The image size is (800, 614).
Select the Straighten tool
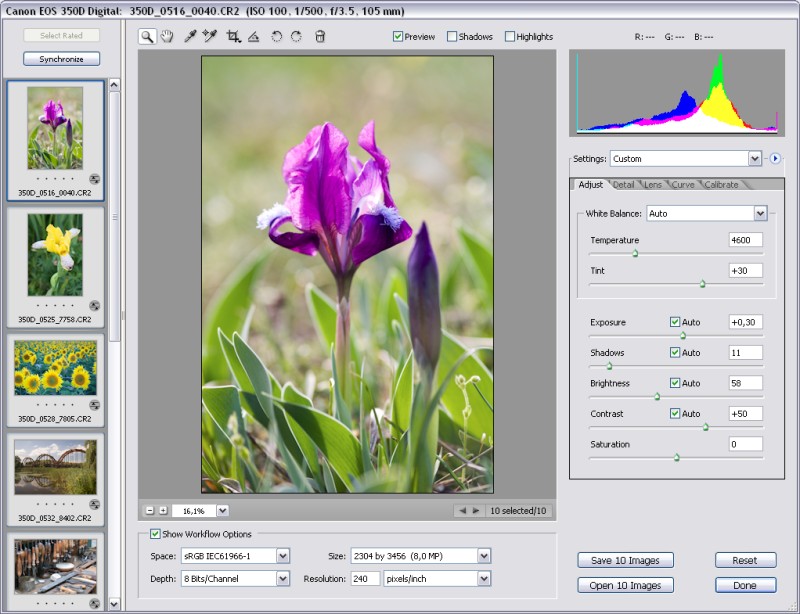pos(254,37)
